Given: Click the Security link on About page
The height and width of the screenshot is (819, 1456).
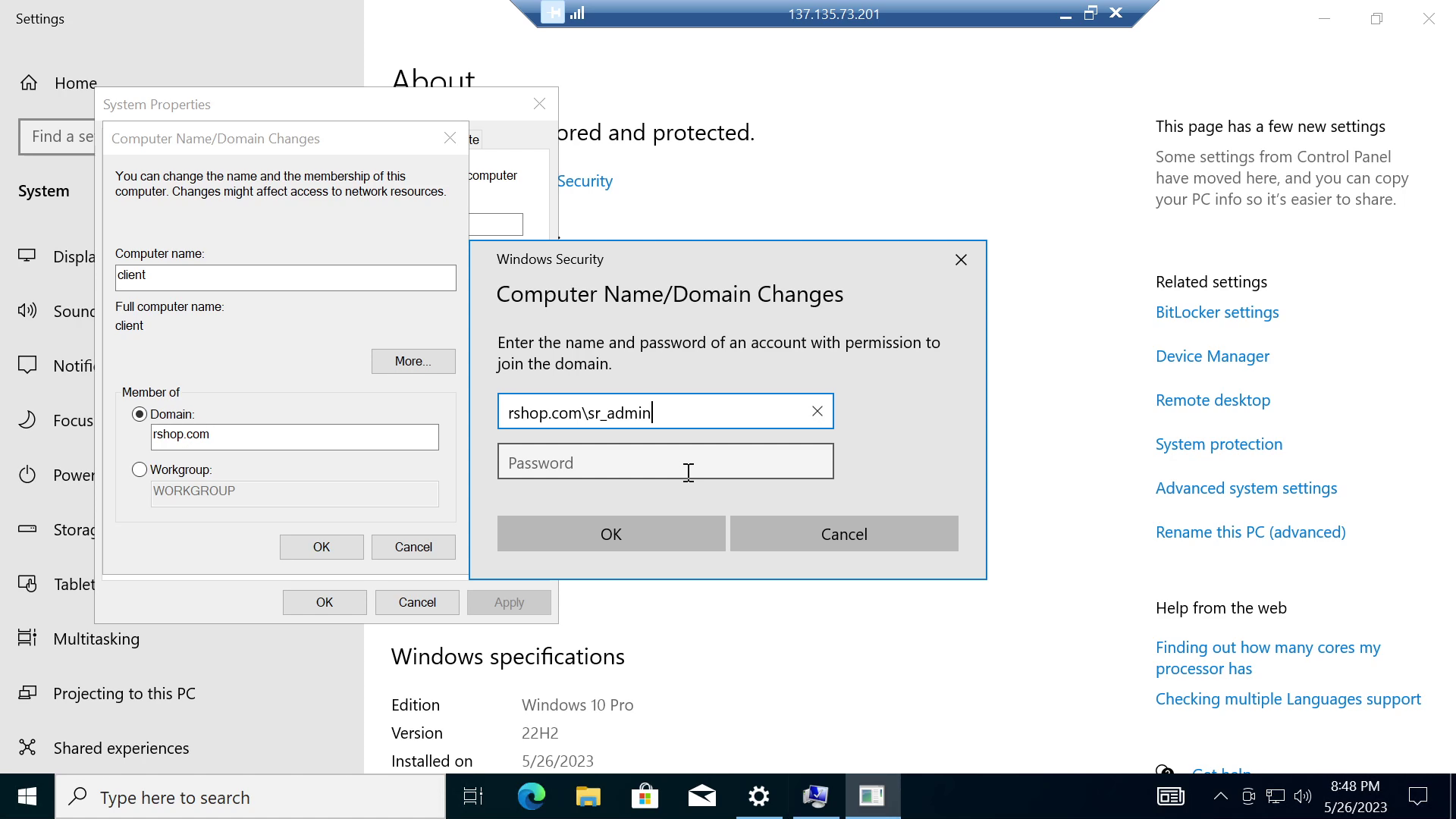Looking at the screenshot, I should (x=585, y=181).
